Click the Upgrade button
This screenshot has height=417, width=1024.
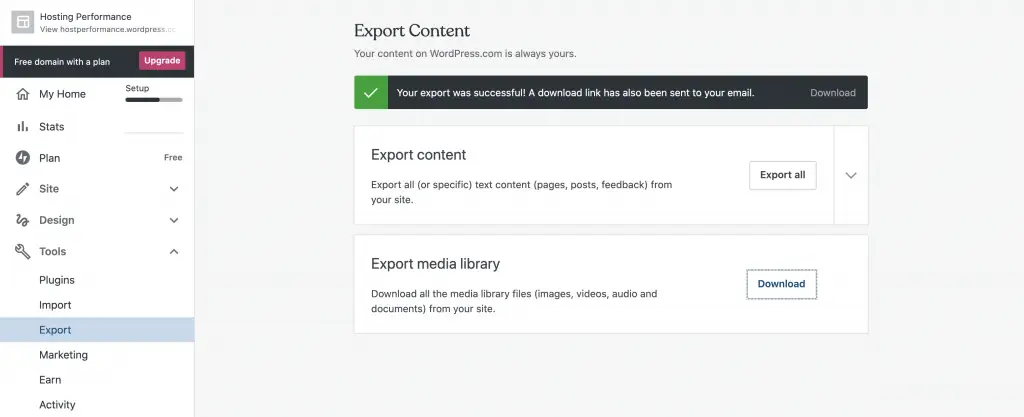[161, 60]
